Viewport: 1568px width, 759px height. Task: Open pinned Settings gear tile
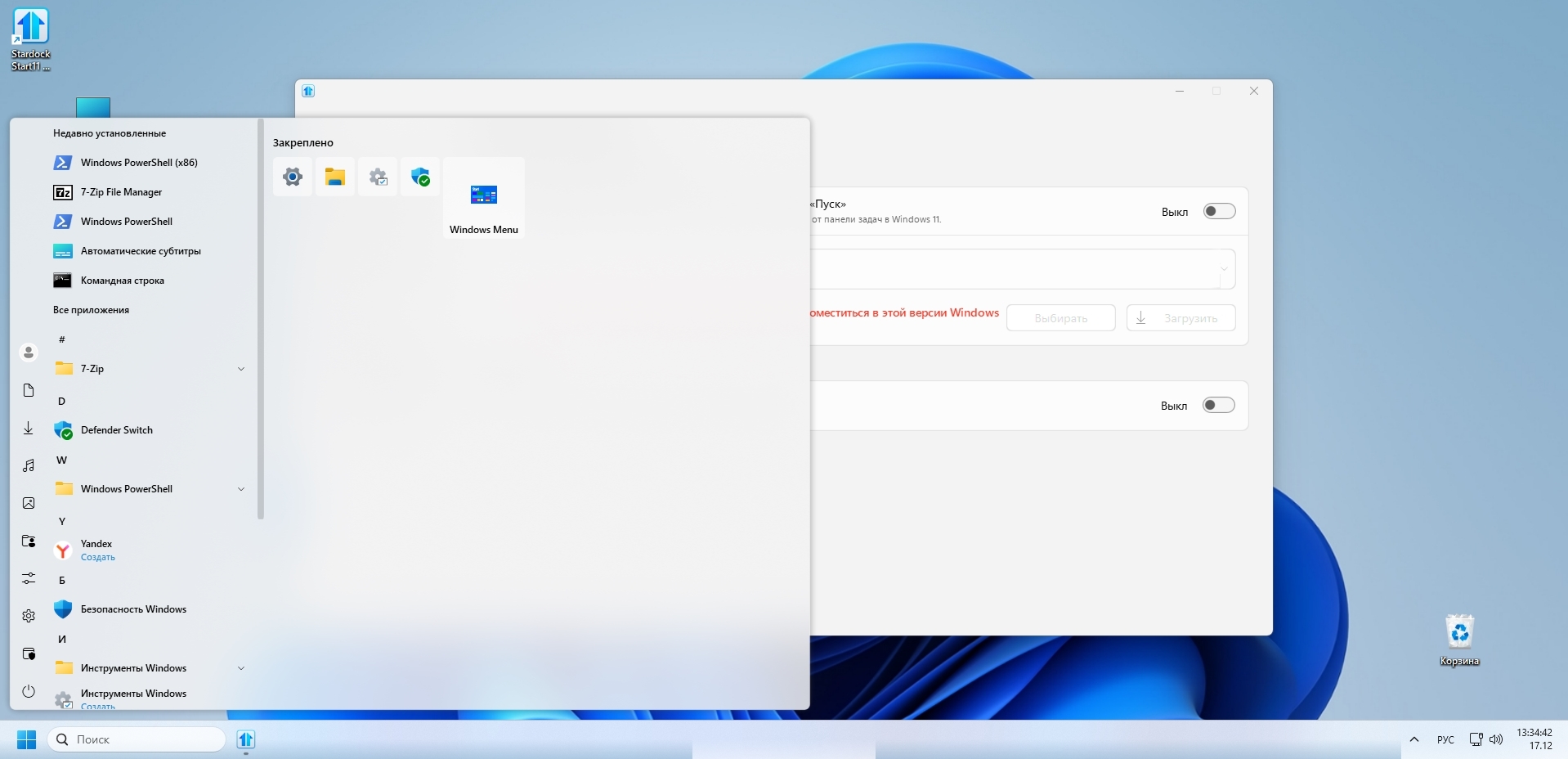[293, 177]
